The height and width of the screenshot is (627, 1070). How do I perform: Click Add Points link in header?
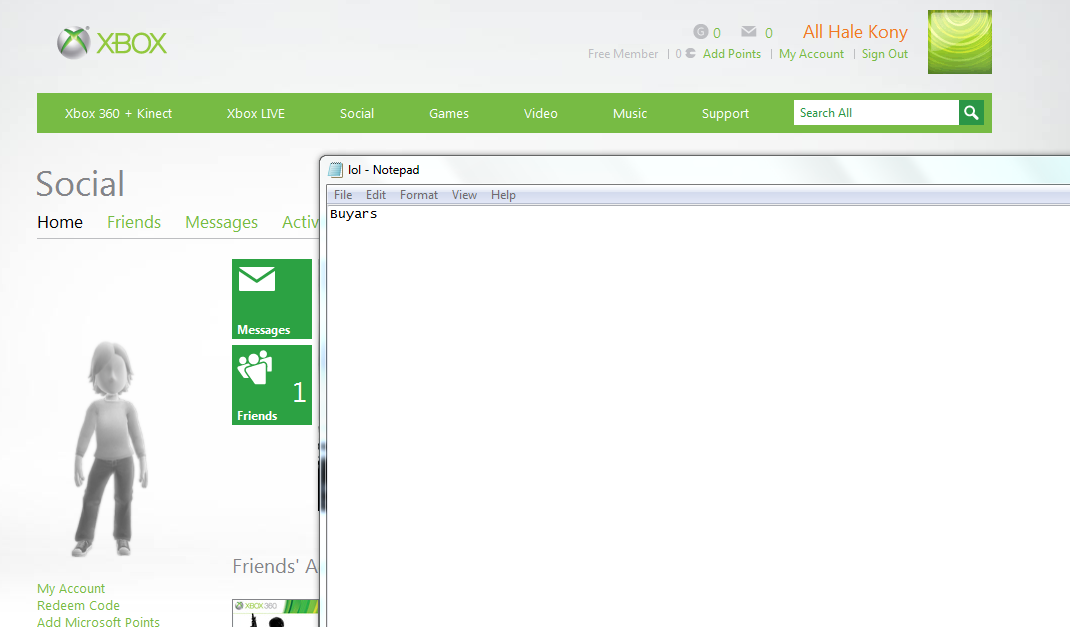pos(732,54)
